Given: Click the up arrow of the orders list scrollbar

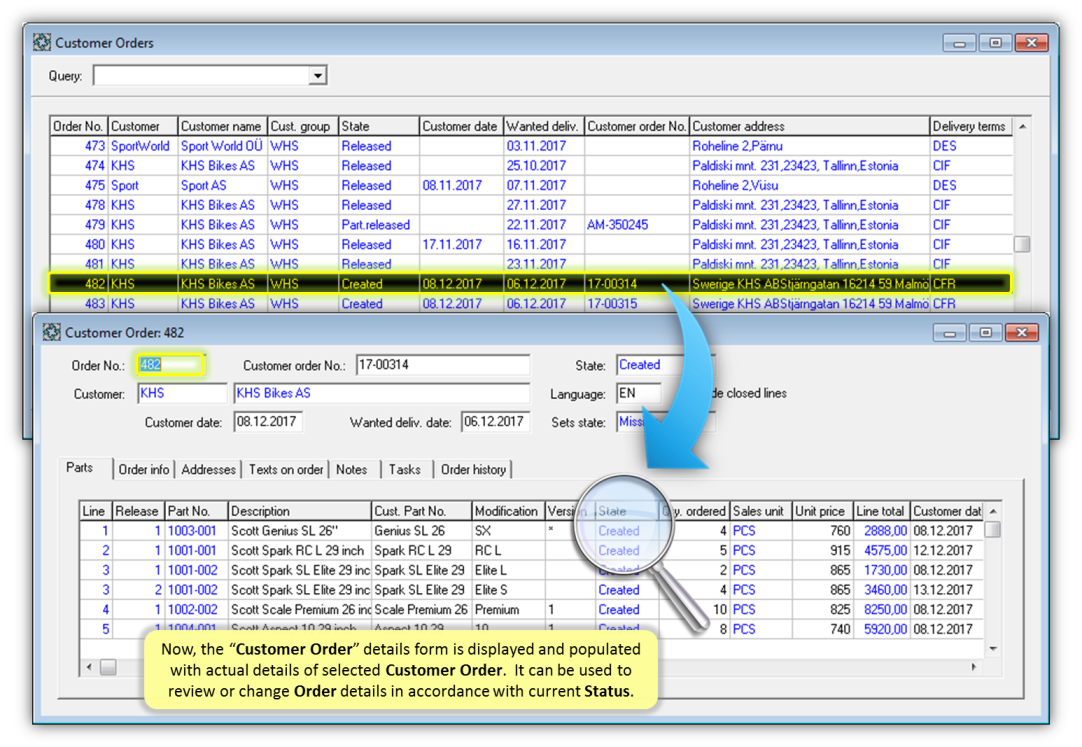Looking at the screenshot, I should [x=1022, y=126].
